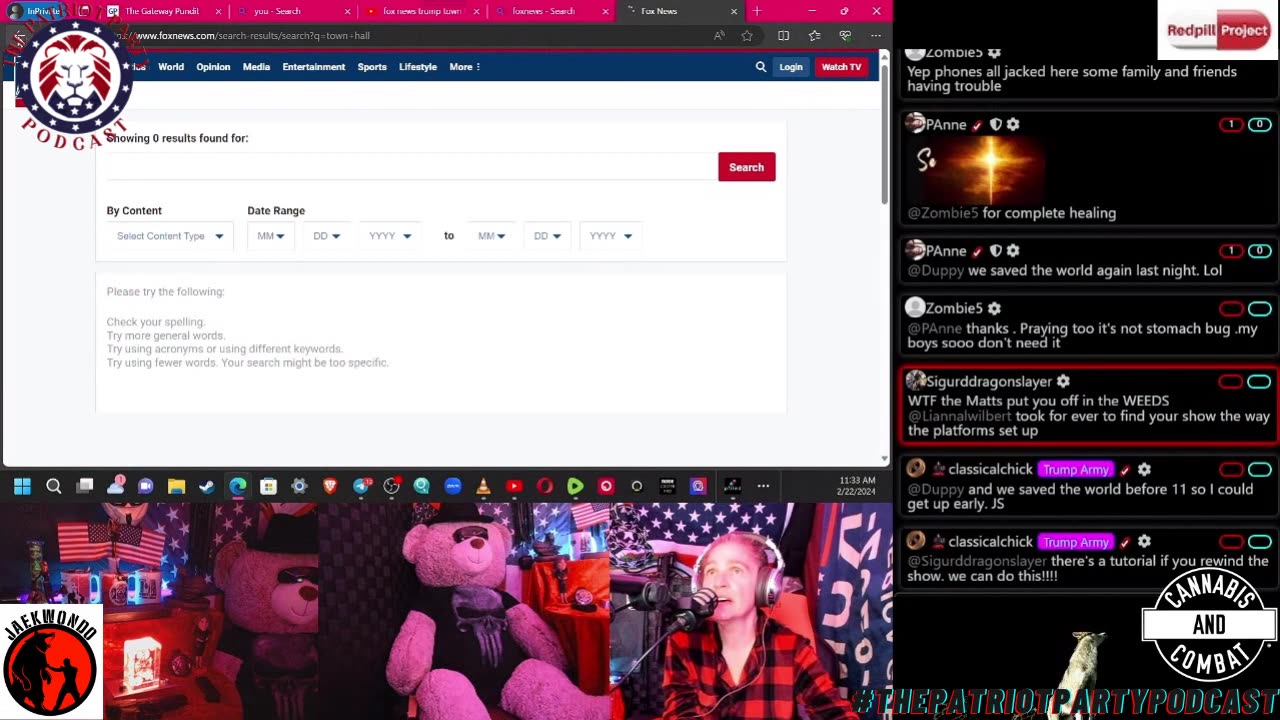Click the search query input field
Viewport: 1280px width, 720px height.
click(411, 167)
